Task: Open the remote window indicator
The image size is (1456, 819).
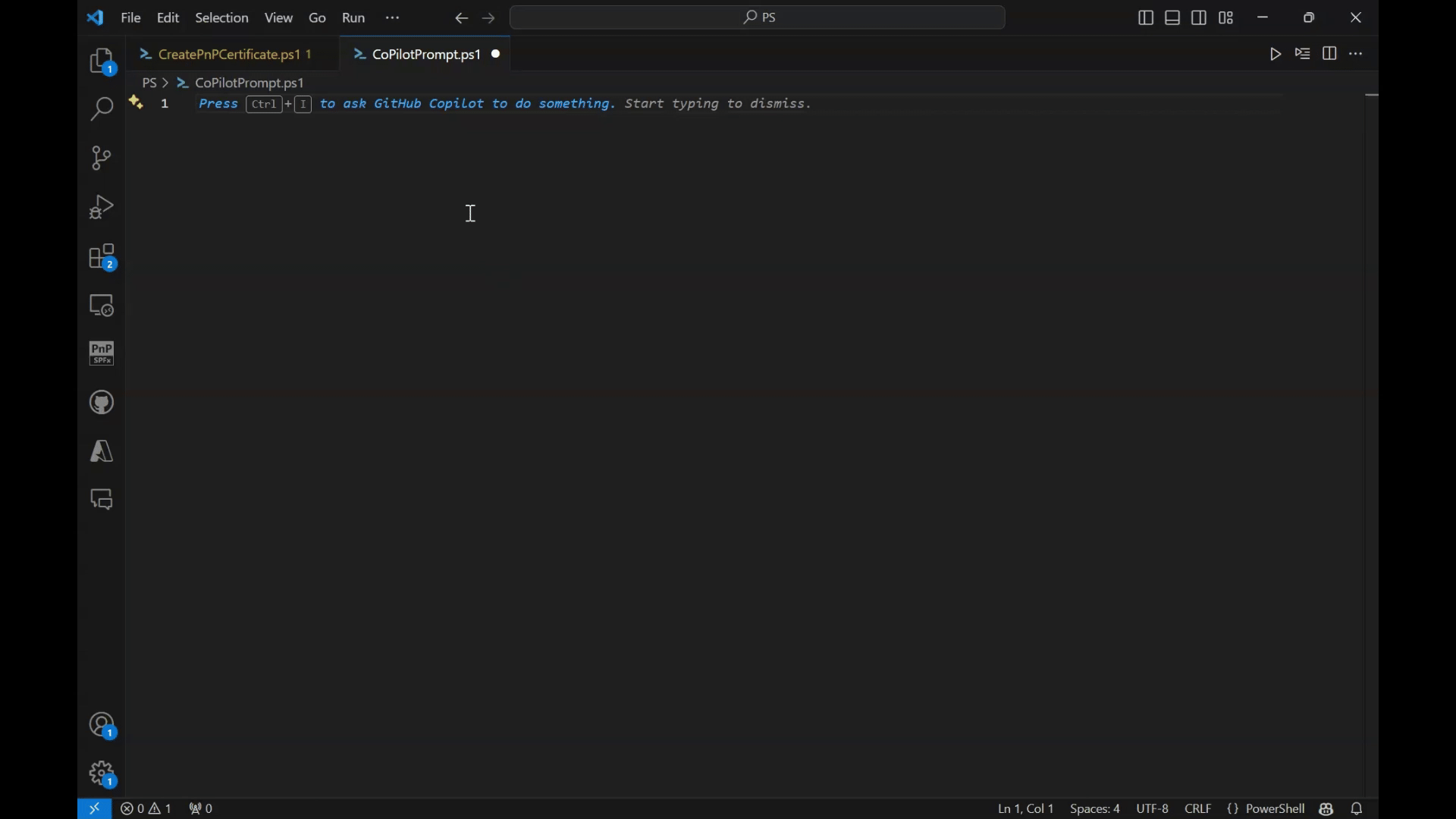Action: 95,809
